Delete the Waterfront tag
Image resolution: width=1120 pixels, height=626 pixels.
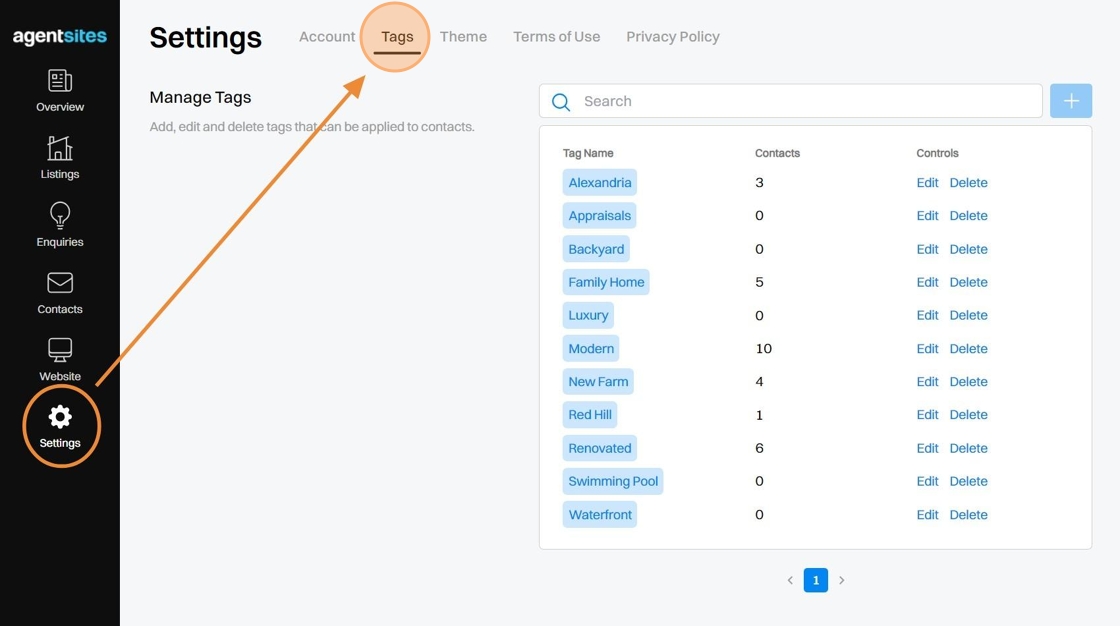[x=968, y=515]
